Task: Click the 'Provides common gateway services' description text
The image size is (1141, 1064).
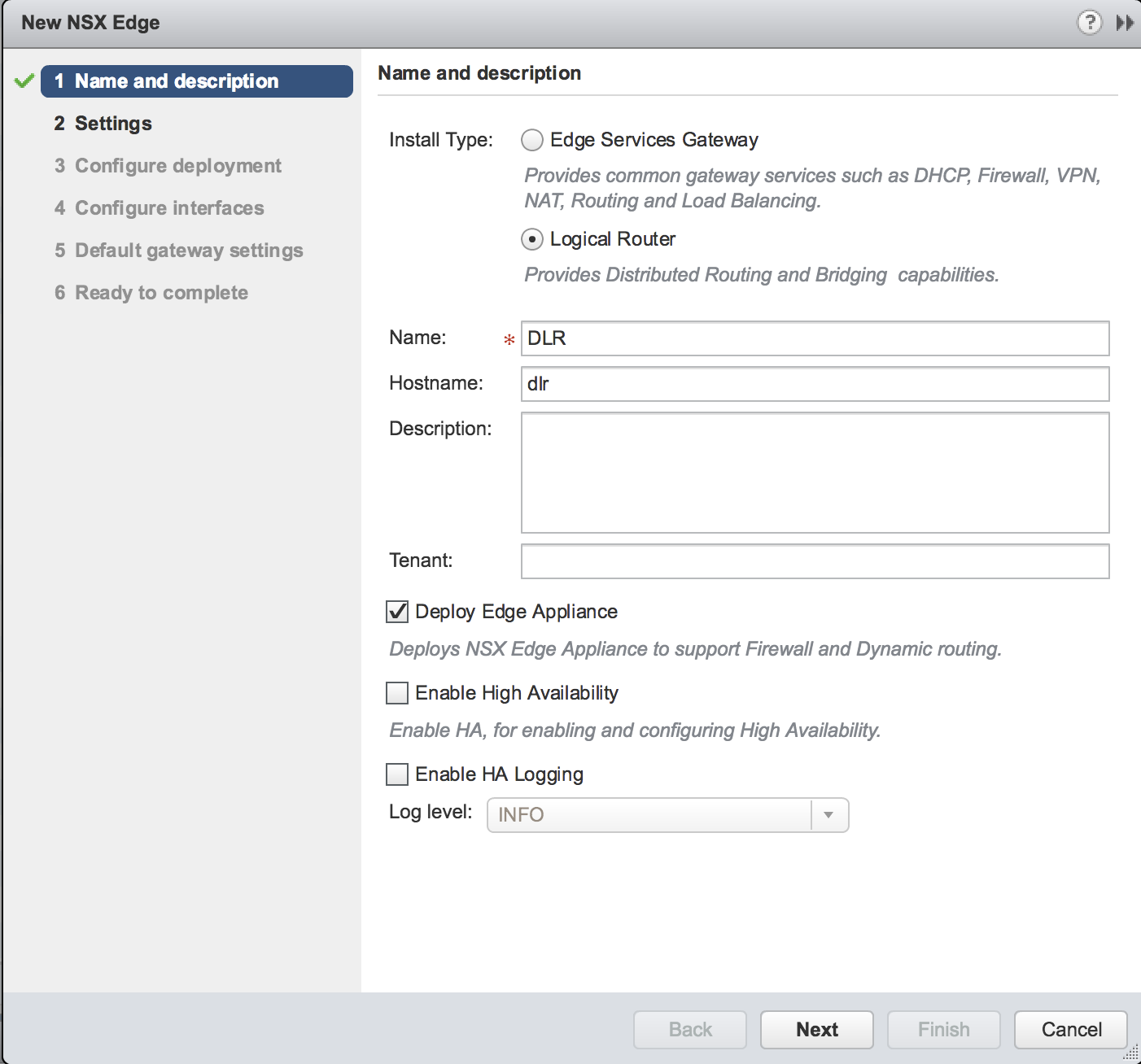Action: point(812,188)
